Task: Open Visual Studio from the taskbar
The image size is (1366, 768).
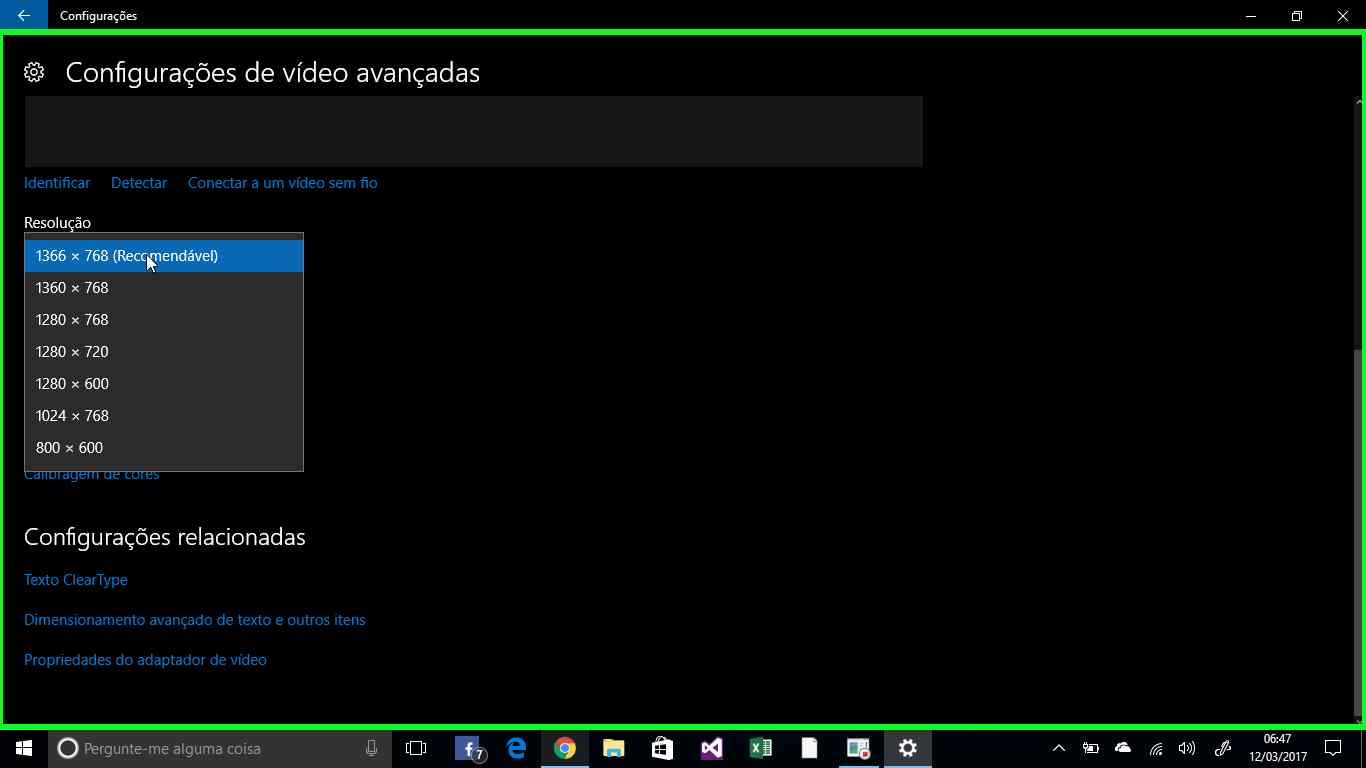Action: coord(711,748)
